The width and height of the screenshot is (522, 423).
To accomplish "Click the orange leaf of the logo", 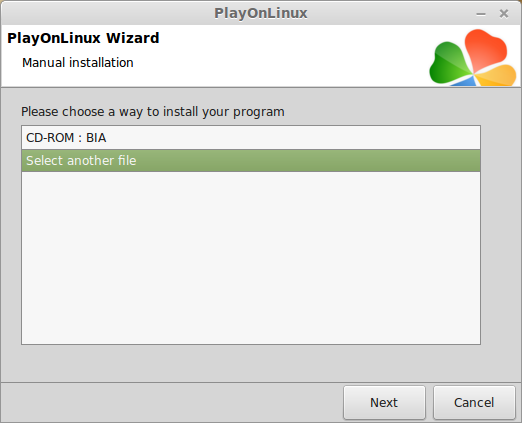I will [496, 76].
